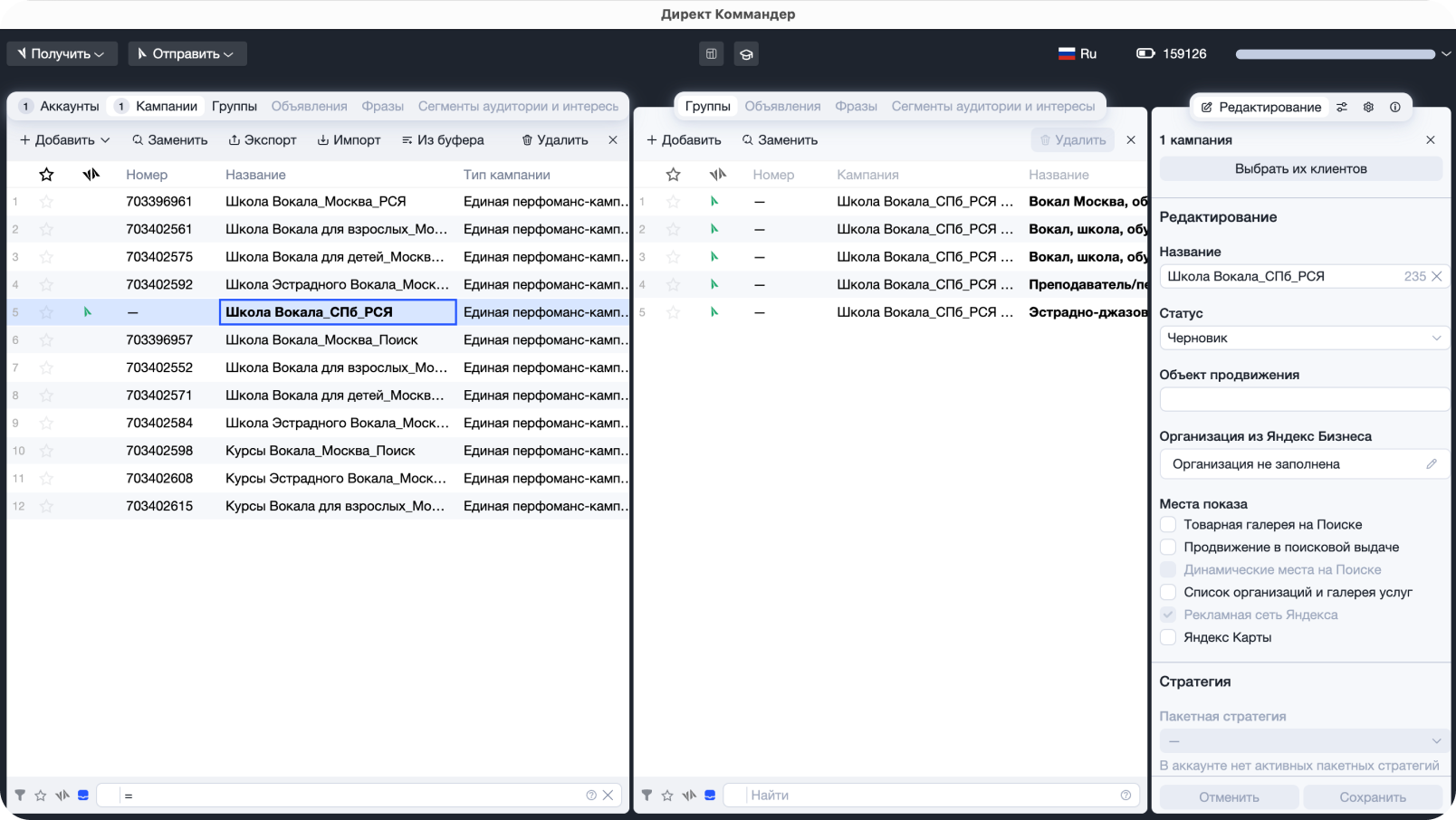Click Выбрать их клиентов button
Viewport: 1456px width, 820px height.
tap(1301, 169)
